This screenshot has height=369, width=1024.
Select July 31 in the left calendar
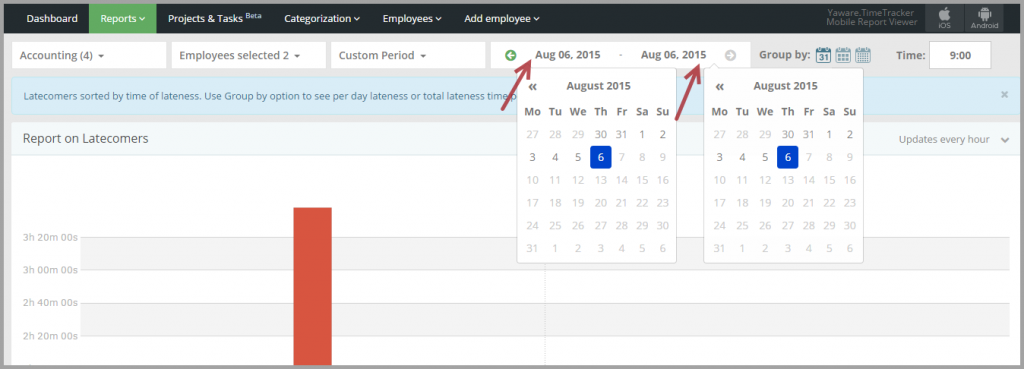[621, 135]
